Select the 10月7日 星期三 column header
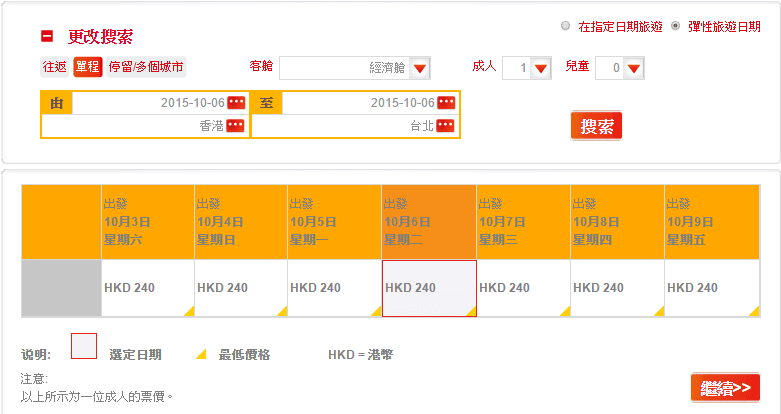 [522, 222]
